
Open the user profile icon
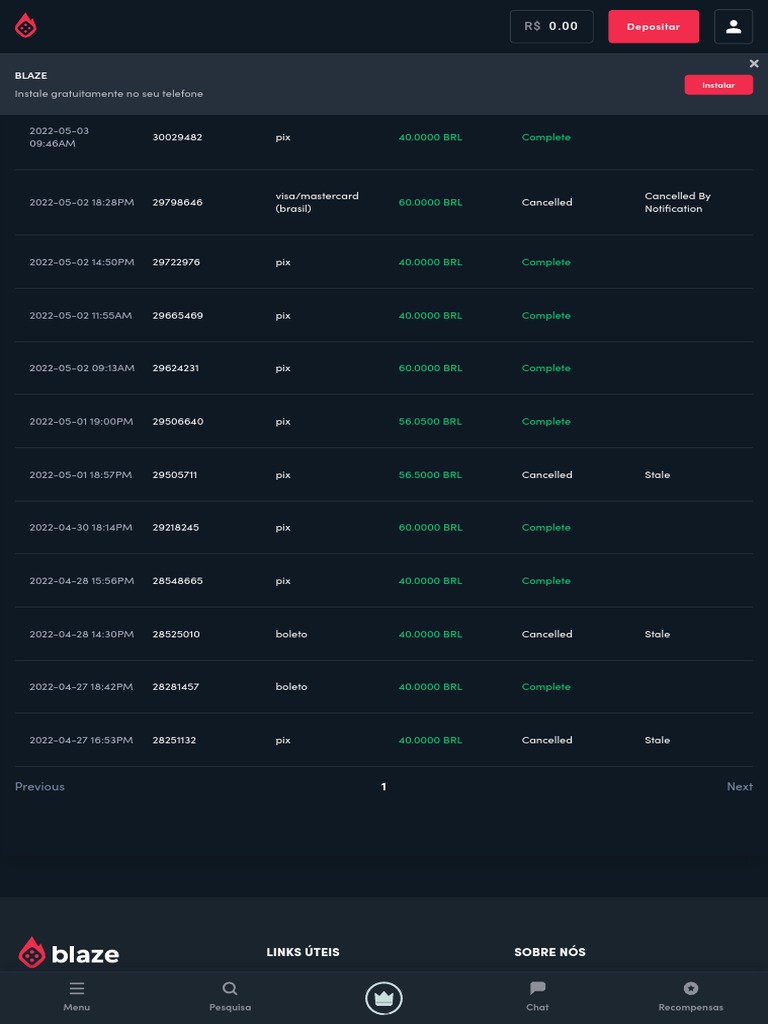coord(733,27)
